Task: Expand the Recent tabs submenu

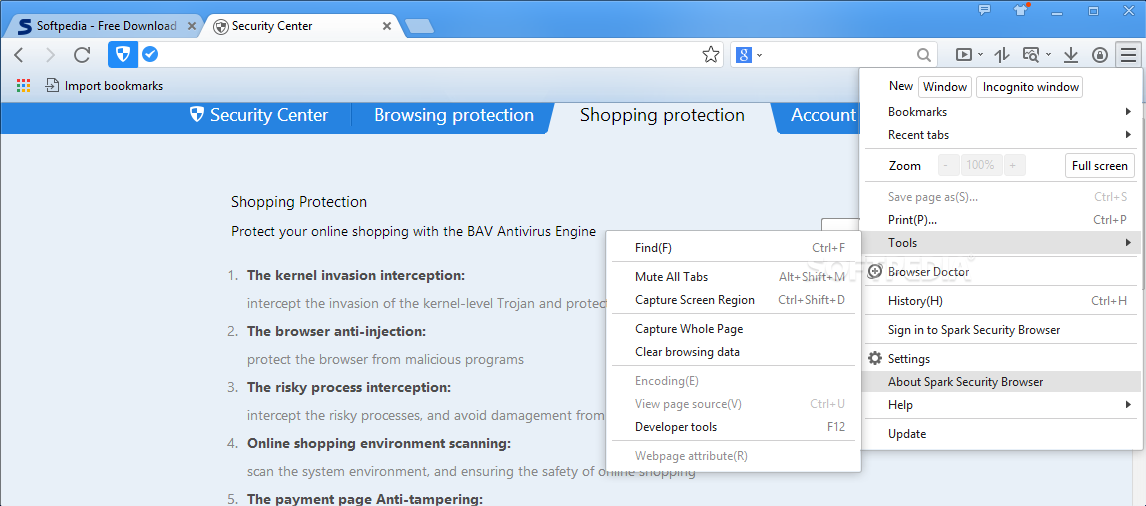Action: pyautogui.click(x=1001, y=135)
